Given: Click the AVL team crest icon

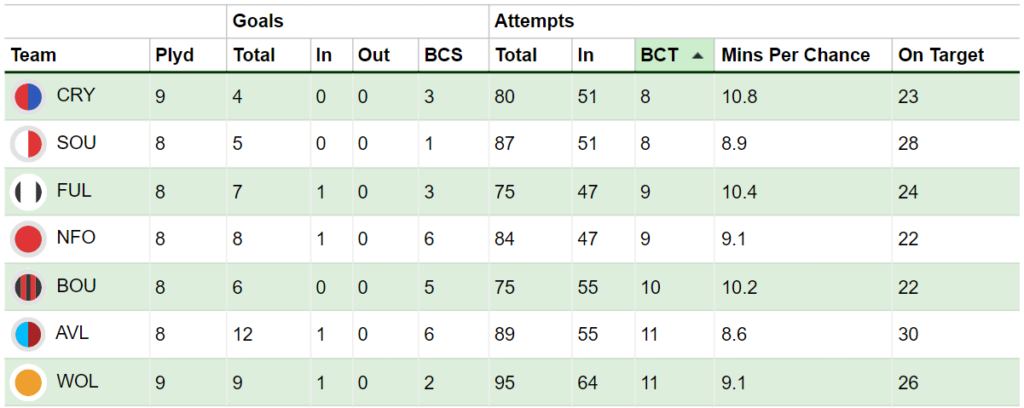Looking at the screenshot, I should click(28, 335).
